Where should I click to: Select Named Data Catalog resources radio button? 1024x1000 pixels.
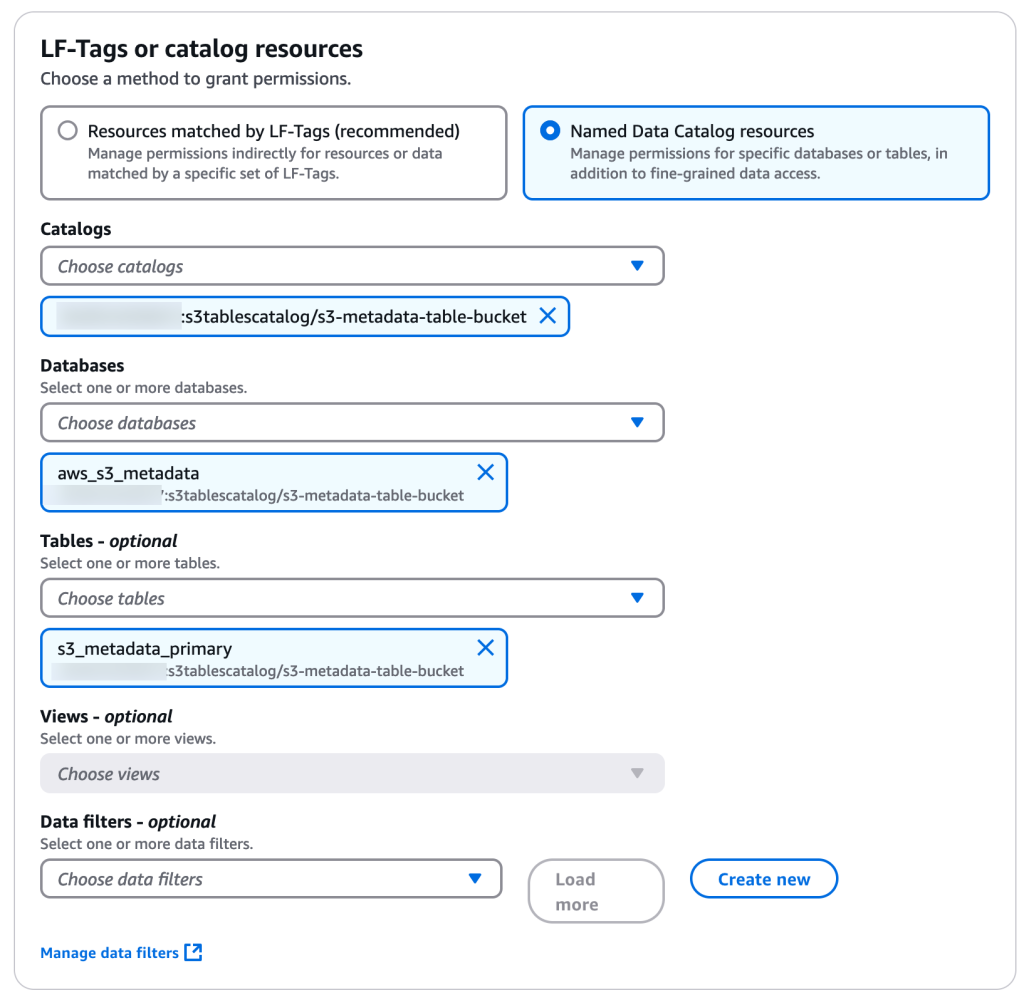click(550, 131)
